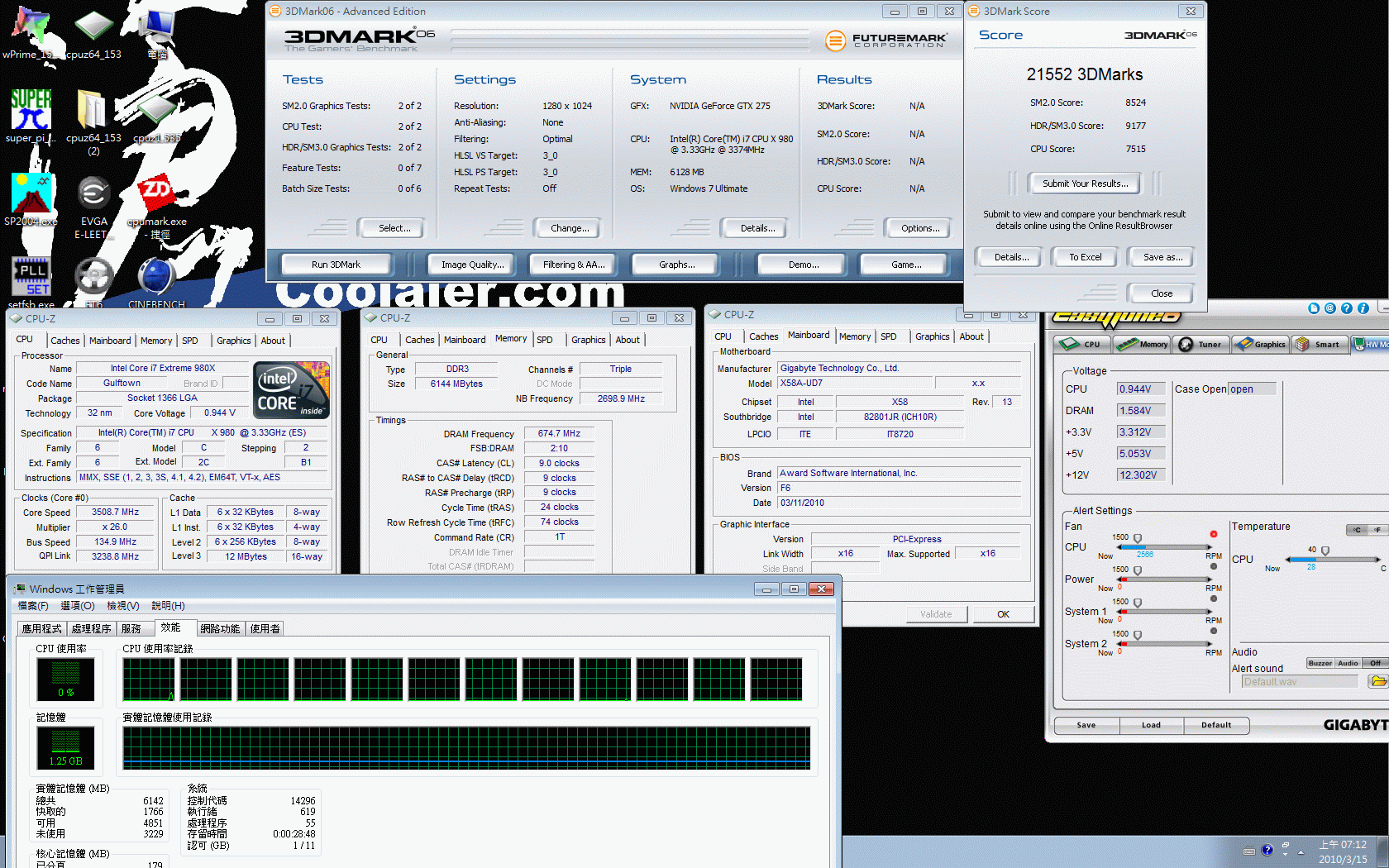Image resolution: width=1389 pixels, height=868 pixels.
Task: Click OK button in CPU-Z Mainboard window
Action: pyautogui.click(x=1003, y=614)
